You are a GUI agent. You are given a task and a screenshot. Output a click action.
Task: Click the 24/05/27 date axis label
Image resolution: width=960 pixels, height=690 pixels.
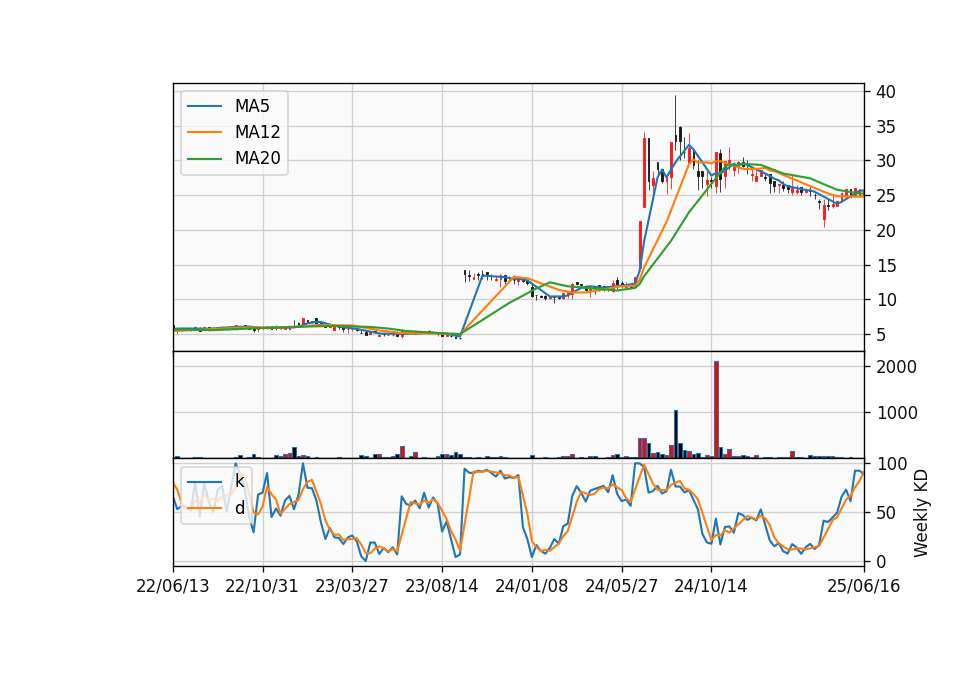[621, 586]
